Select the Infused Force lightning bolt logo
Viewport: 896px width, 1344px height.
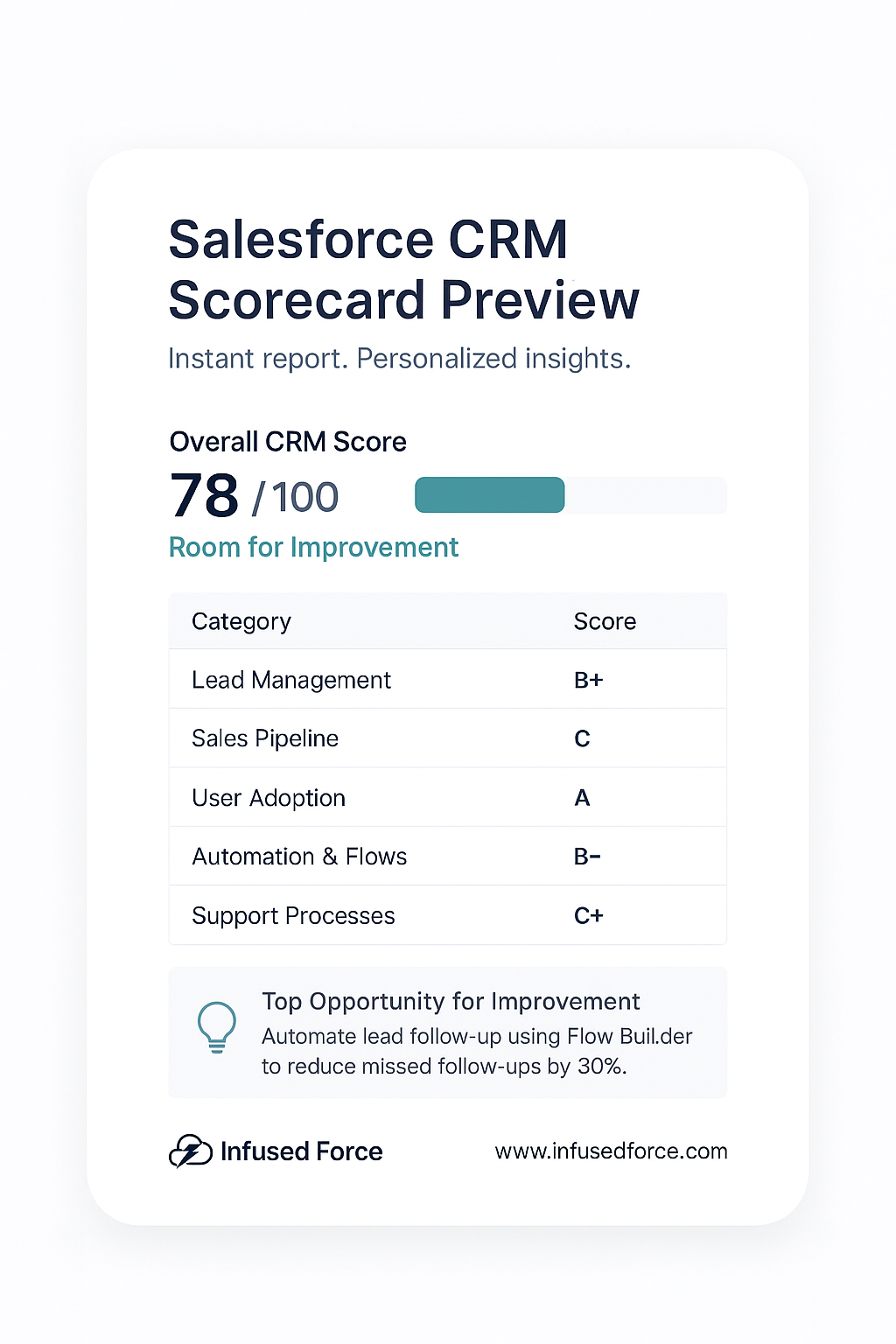[x=187, y=1151]
